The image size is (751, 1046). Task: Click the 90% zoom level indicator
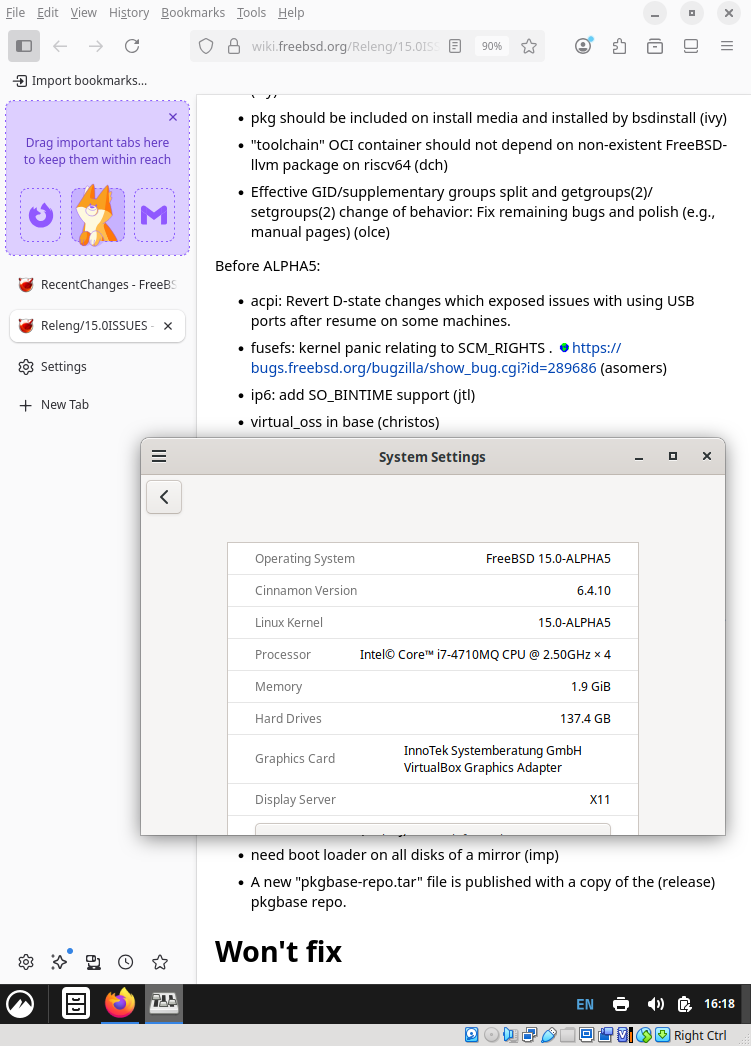coord(491,46)
